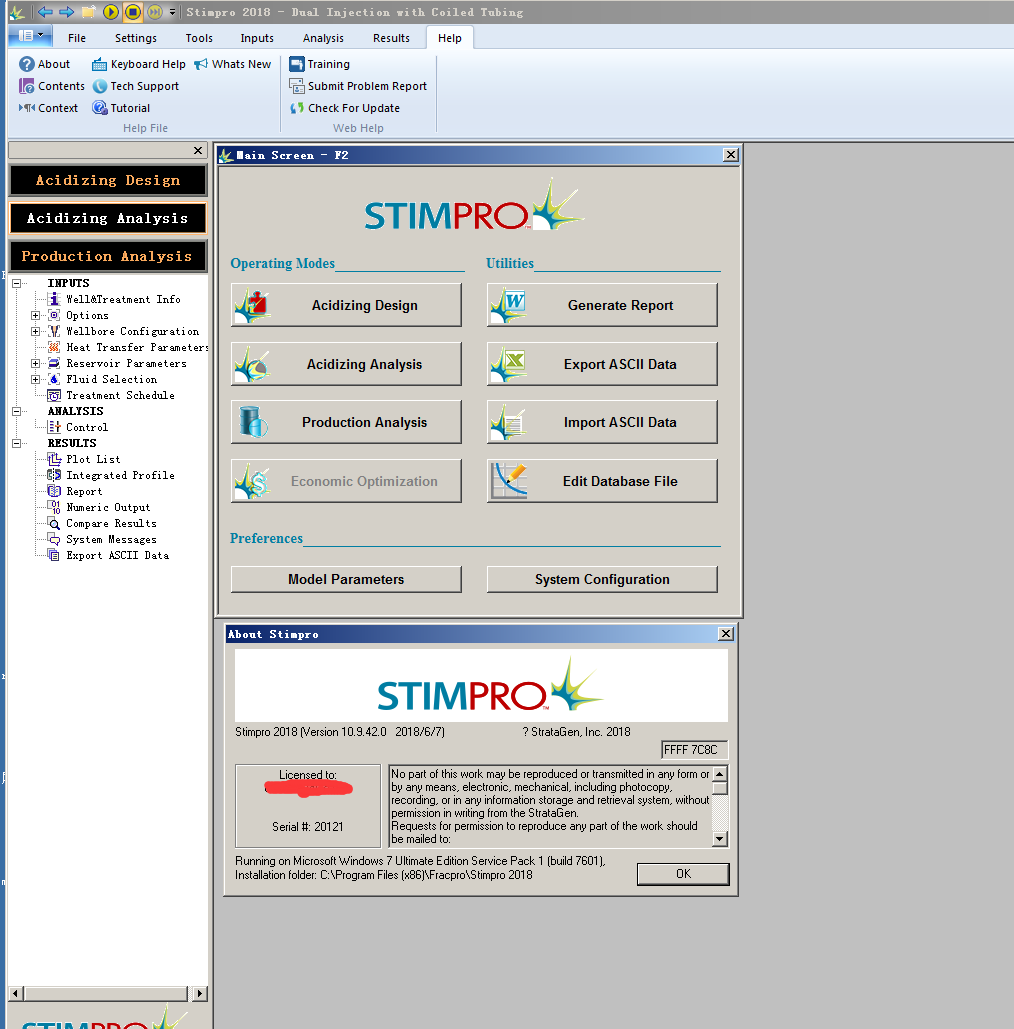Expand the Reservoir Parameters node
Screen dimensions: 1014x1029
35,364
